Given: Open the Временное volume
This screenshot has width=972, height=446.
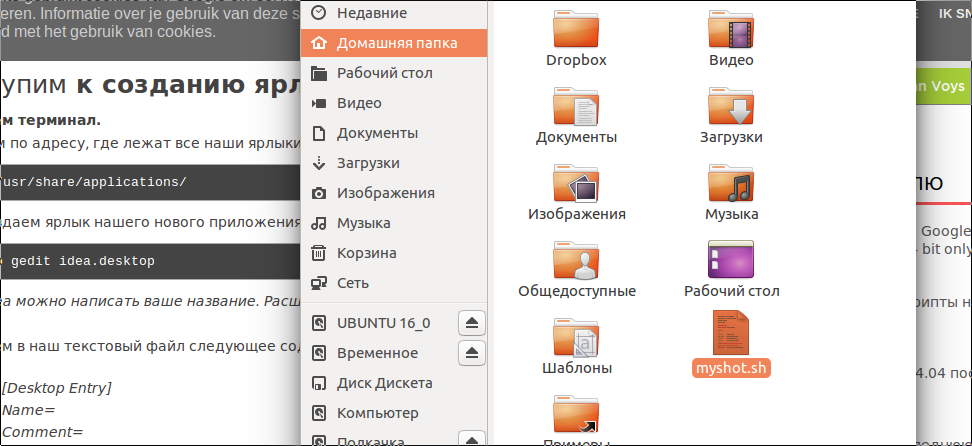Looking at the screenshot, I should [377, 353].
